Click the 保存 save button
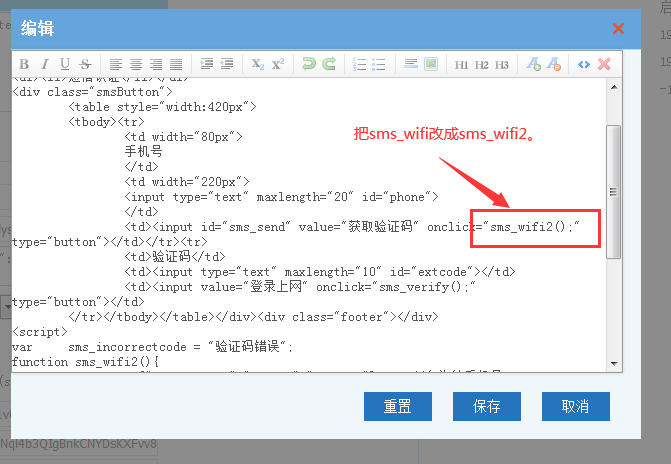The height and width of the screenshot is (464, 671). [487, 406]
